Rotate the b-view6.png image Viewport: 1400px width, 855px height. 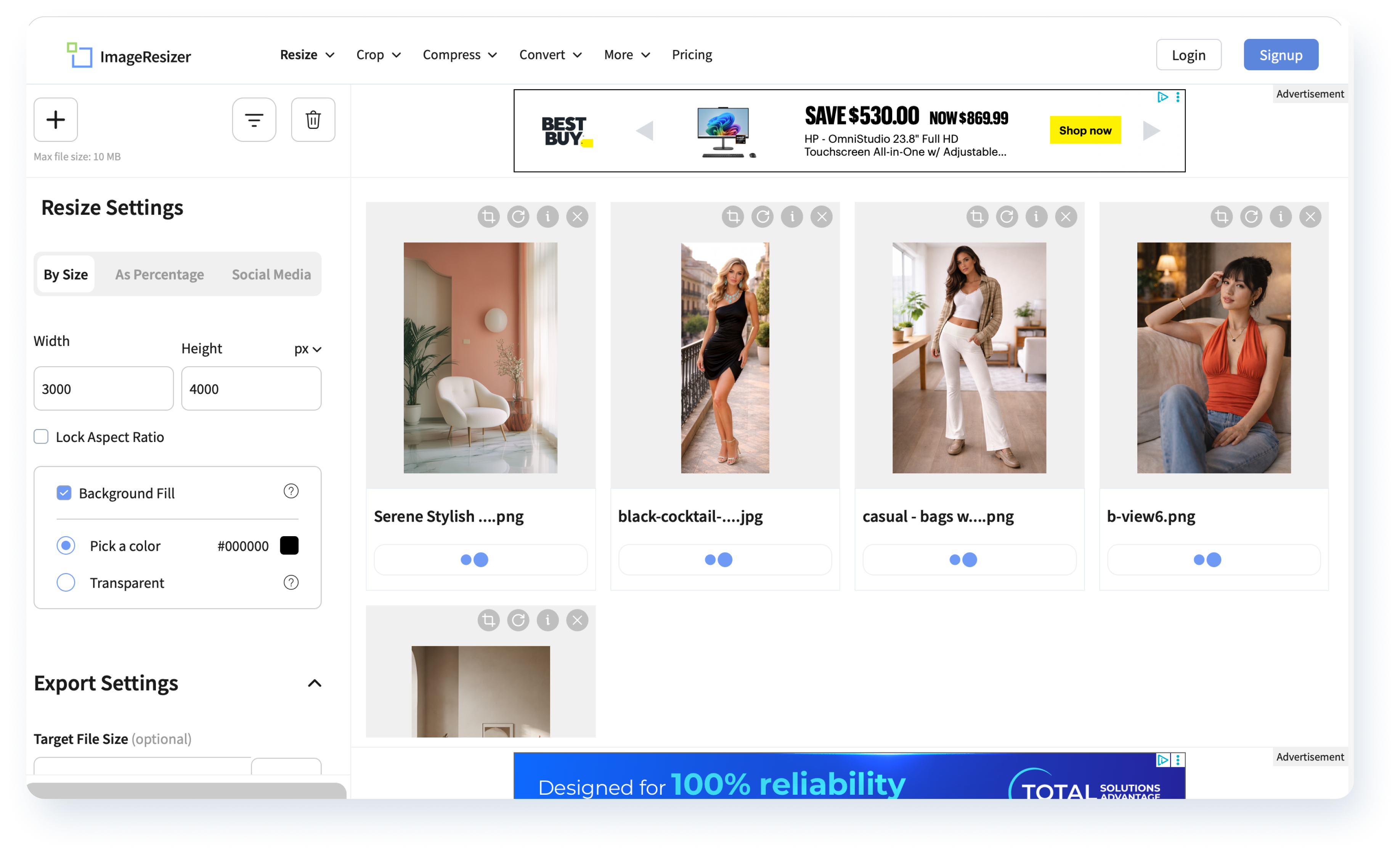tap(1251, 217)
